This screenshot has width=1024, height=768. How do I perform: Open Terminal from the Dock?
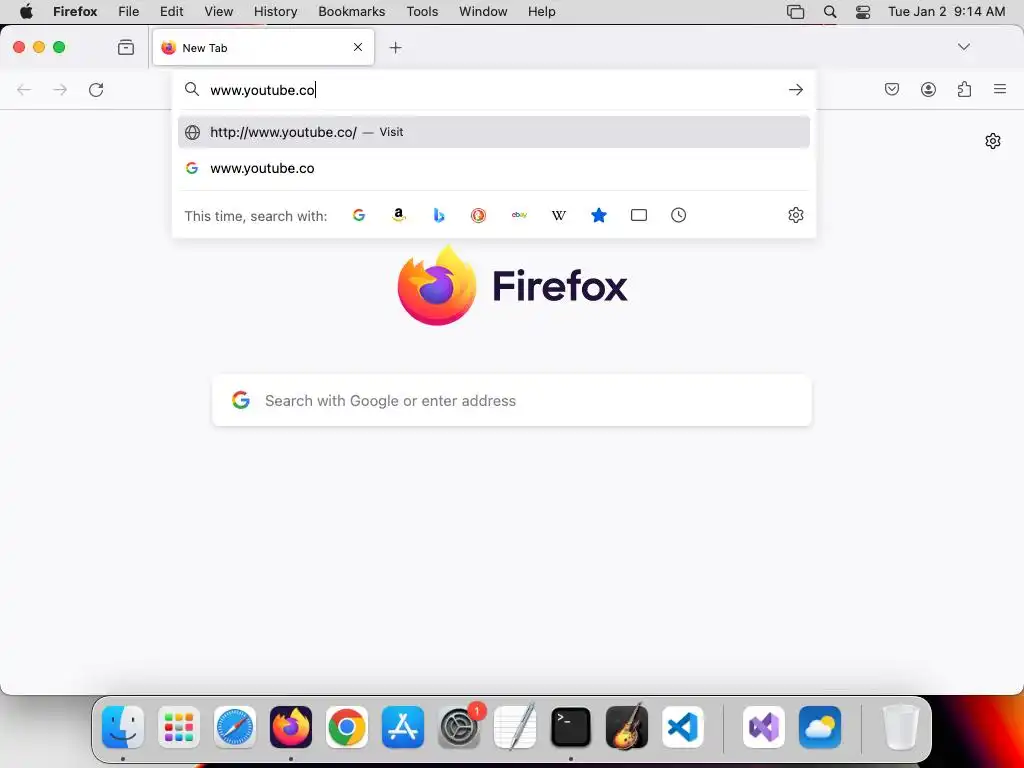point(571,727)
